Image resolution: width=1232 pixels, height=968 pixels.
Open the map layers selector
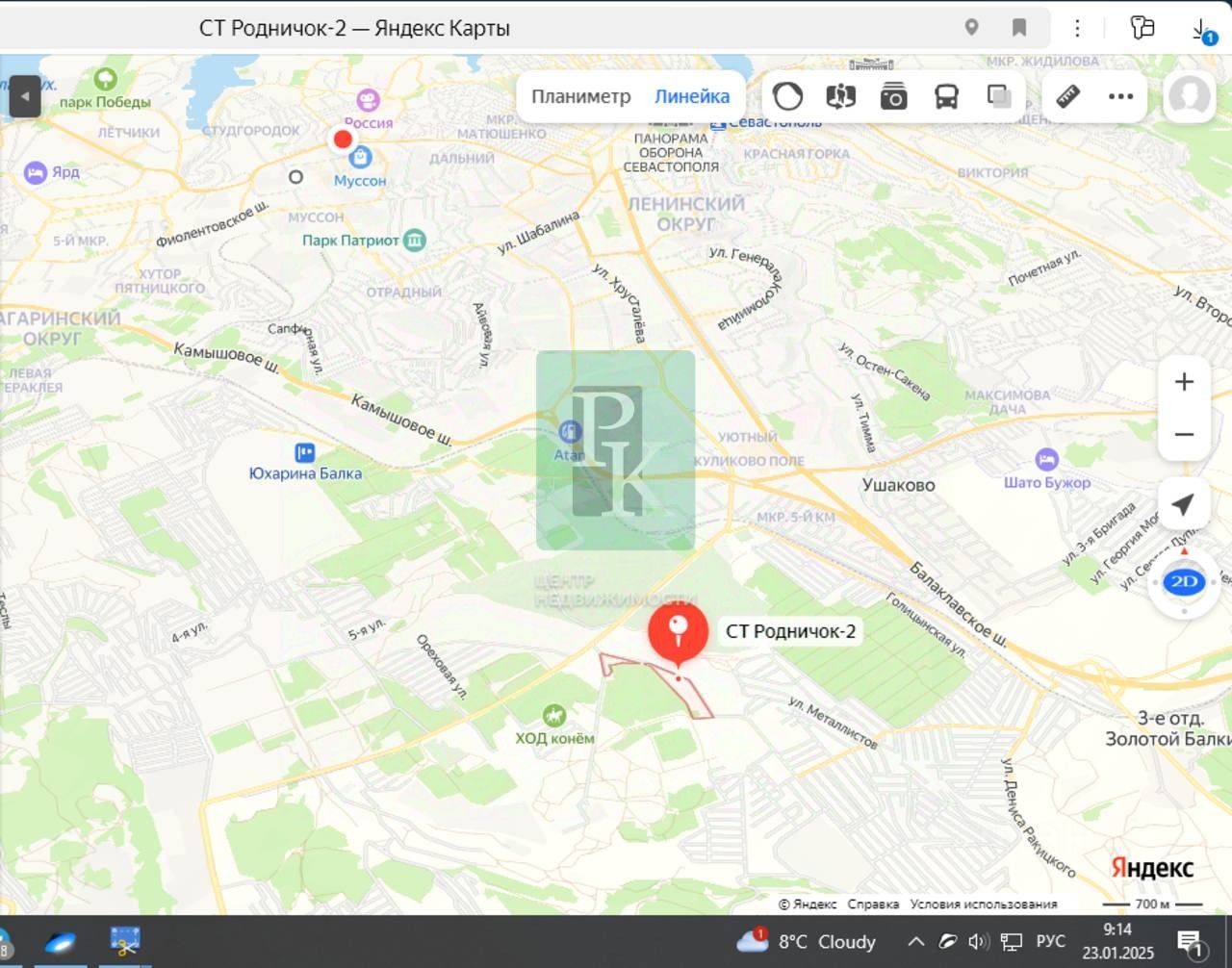pos(999,96)
